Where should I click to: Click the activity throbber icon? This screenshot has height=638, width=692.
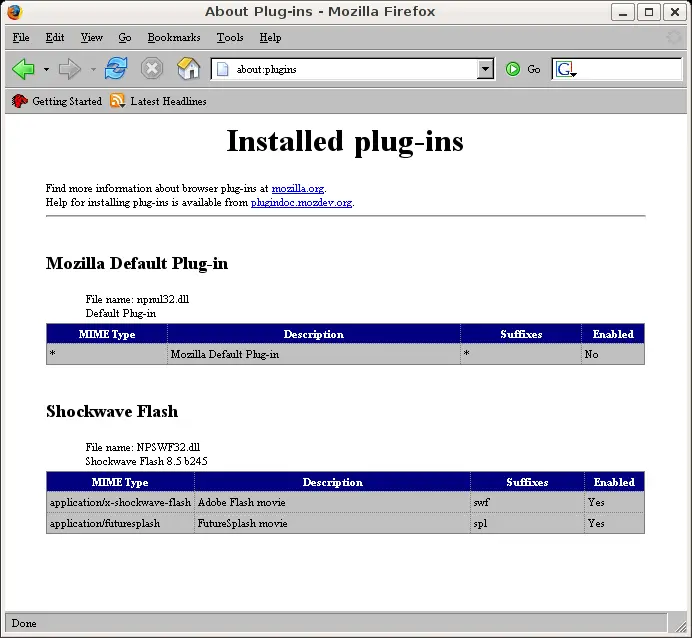674,38
